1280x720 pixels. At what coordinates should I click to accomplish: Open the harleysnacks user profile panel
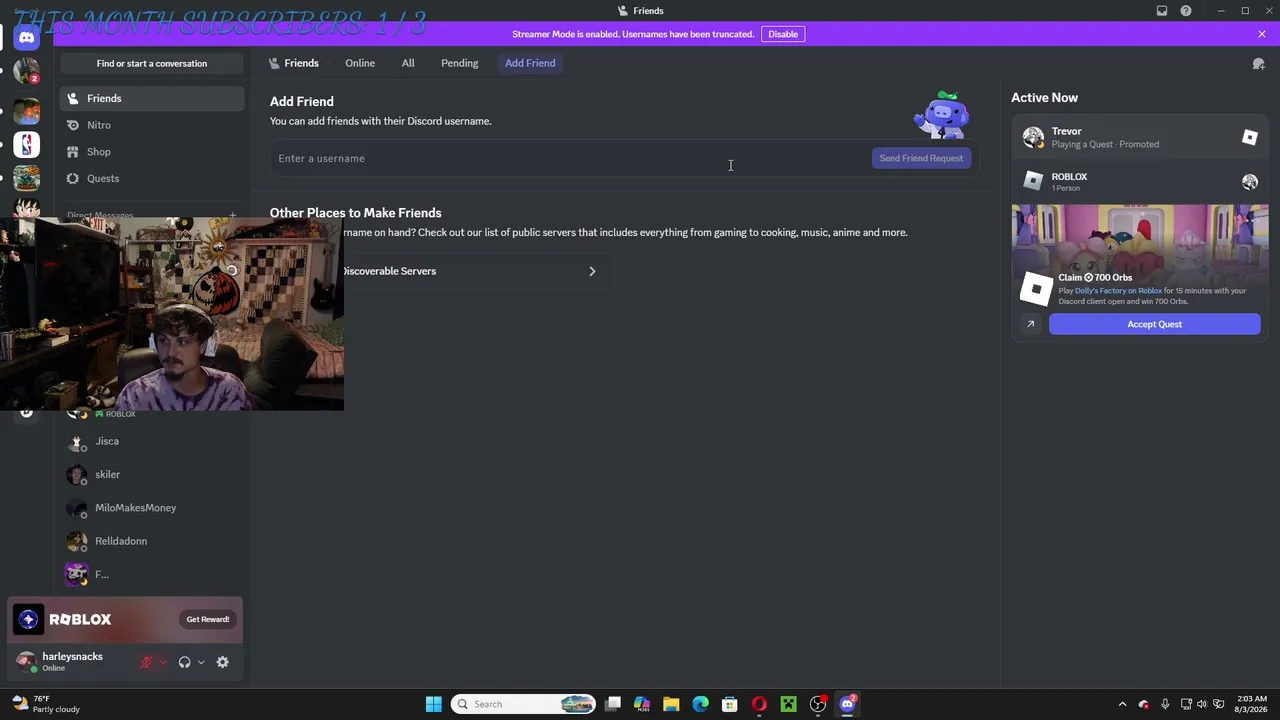point(70,661)
